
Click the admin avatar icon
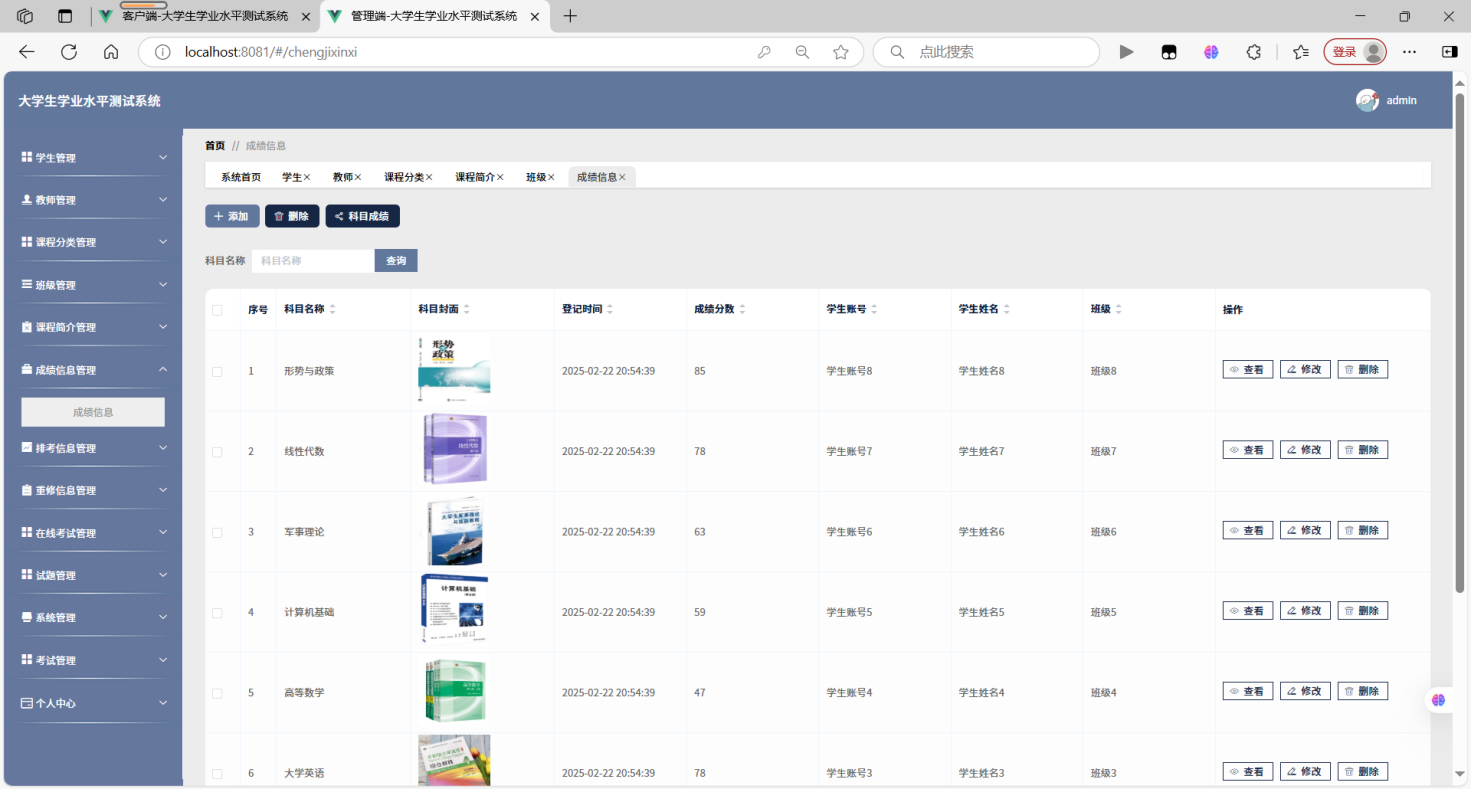click(1367, 100)
